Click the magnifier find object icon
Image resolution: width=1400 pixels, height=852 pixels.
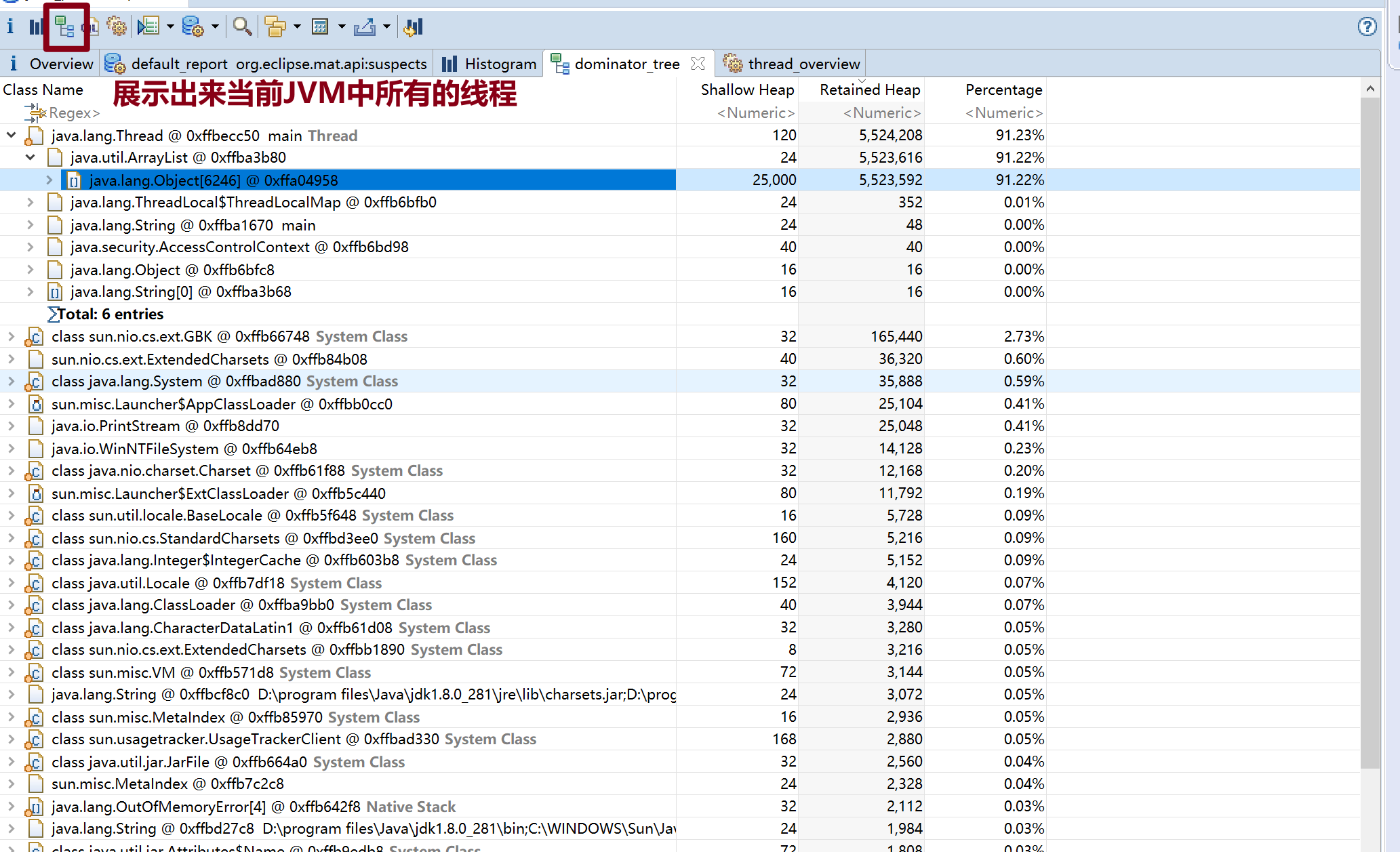click(241, 27)
